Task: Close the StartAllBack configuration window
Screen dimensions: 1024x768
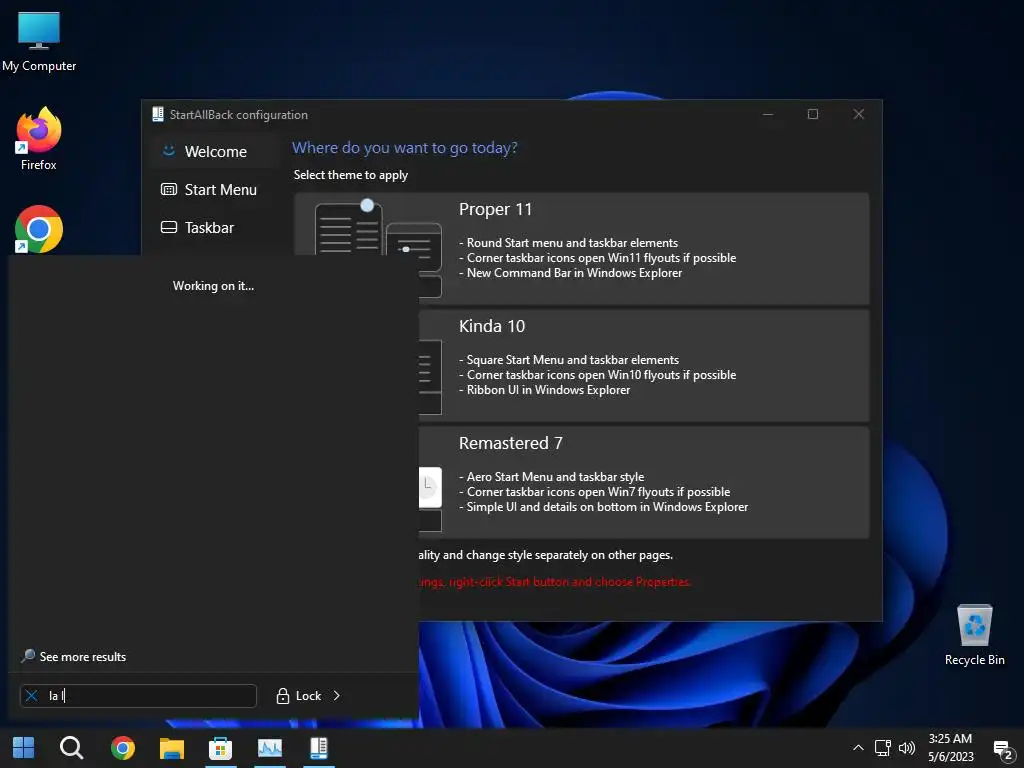Action: 859,114
